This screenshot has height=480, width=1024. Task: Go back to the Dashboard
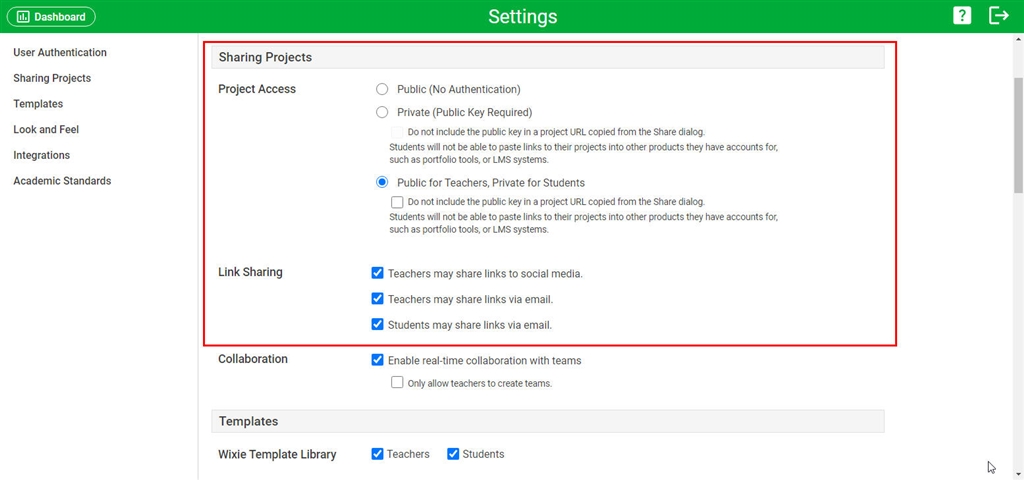[52, 17]
